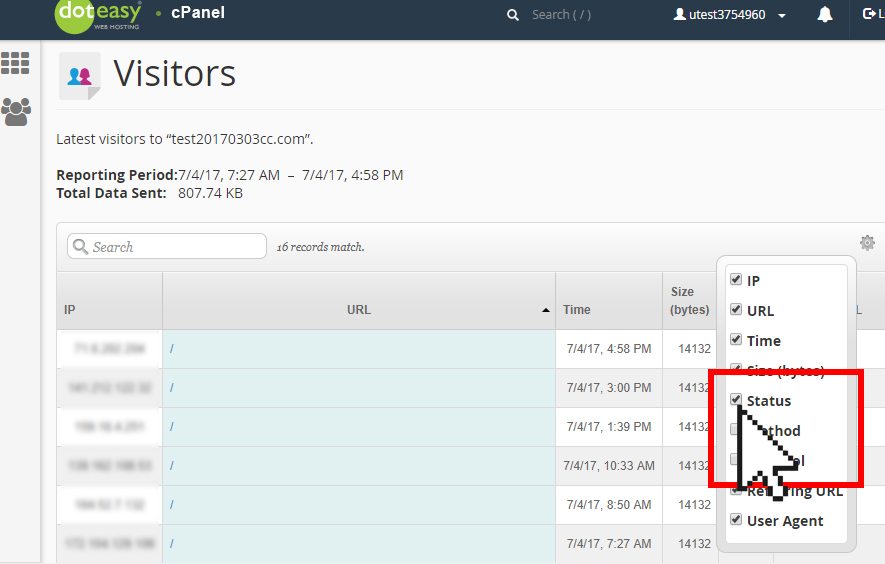Open the URL link in the 8:50 AM row

tap(172, 505)
